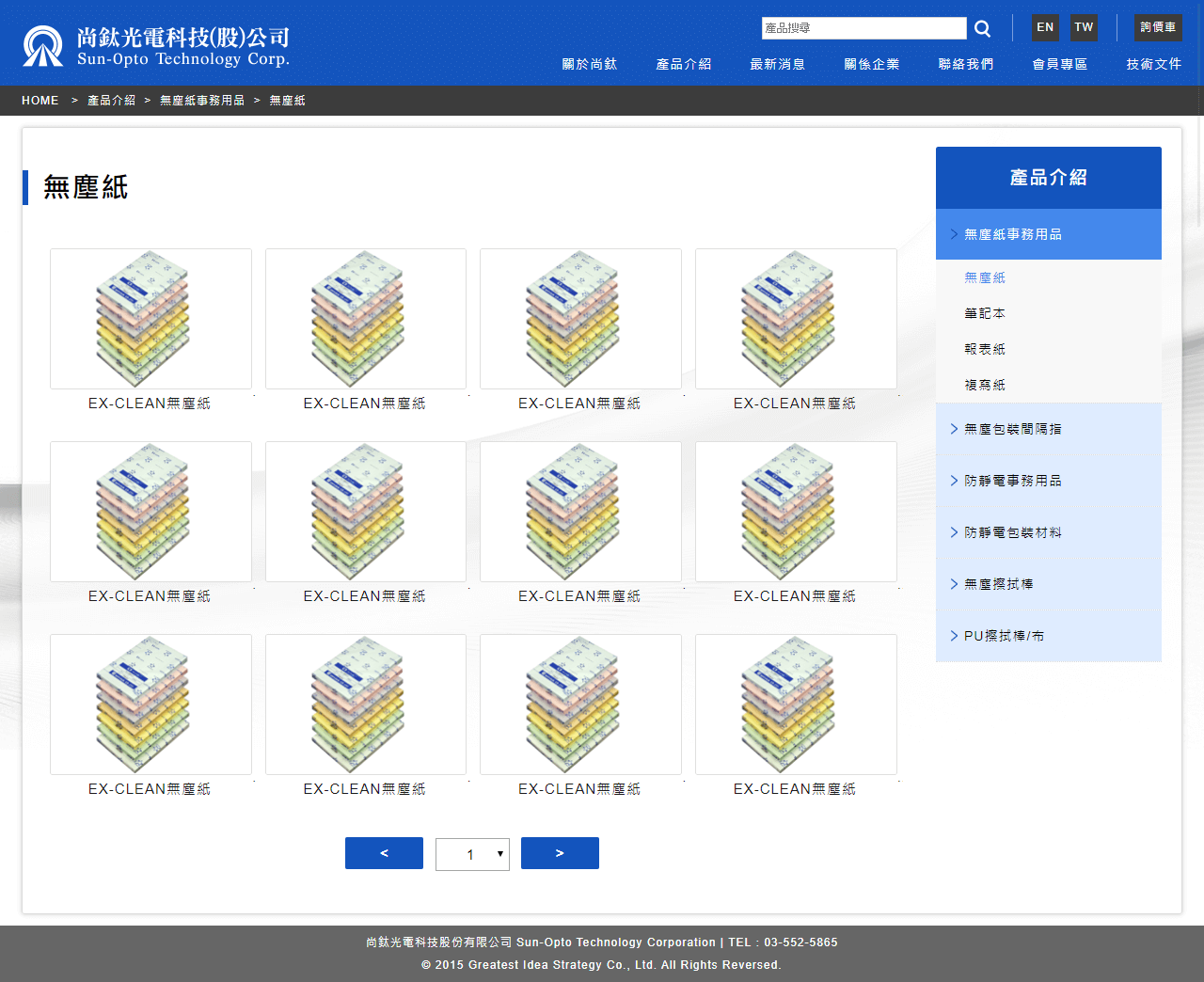Open the 會員專區 menu
The image size is (1204, 982).
[1060, 64]
